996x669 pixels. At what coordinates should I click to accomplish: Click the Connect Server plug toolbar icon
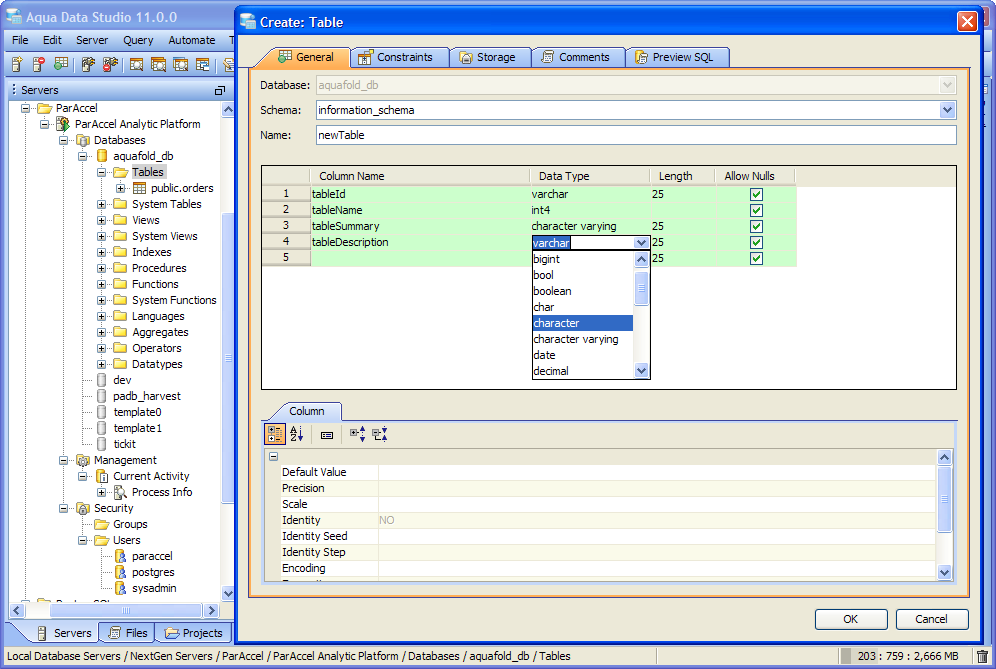click(88, 64)
